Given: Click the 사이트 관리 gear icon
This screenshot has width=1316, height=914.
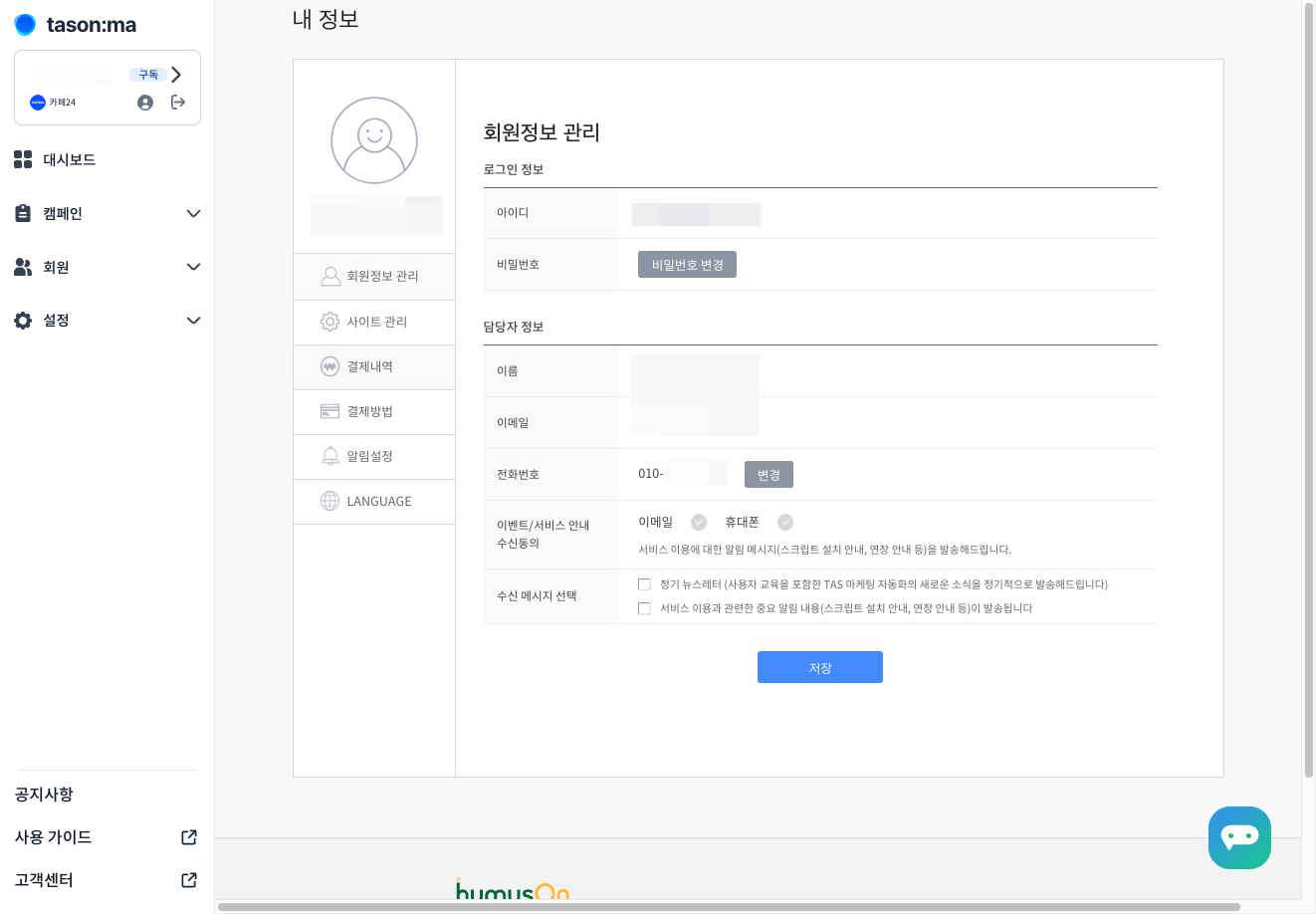Looking at the screenshot, I should pos(330,322).
